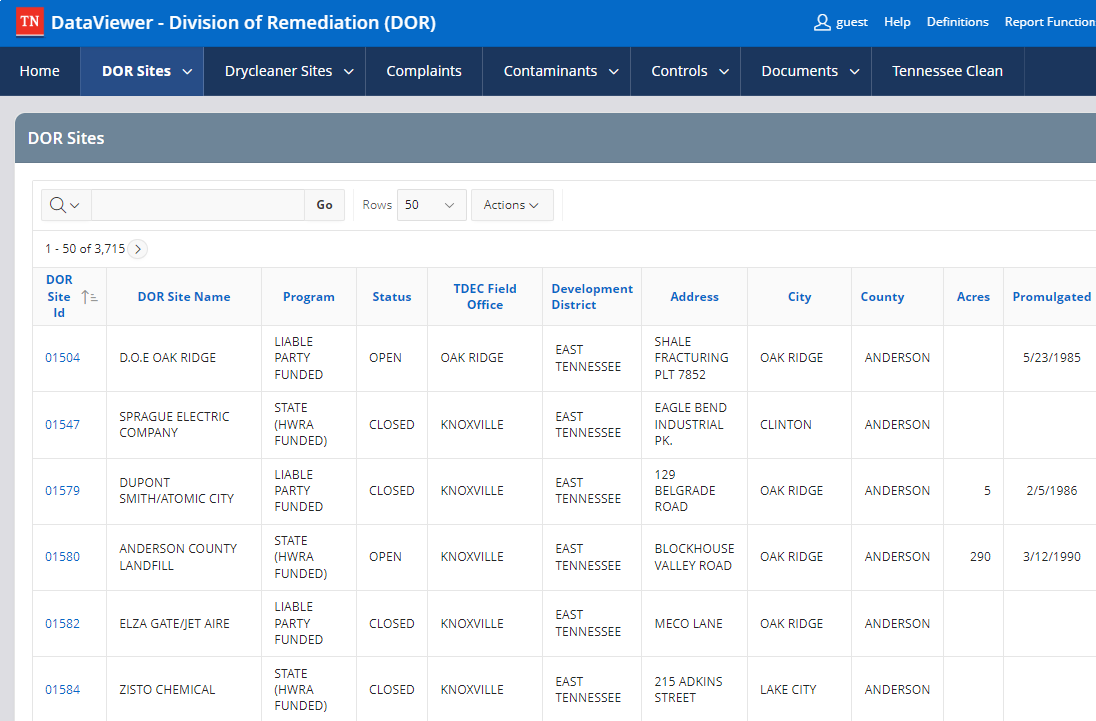Open the Actions dropdown

pyautogui.click(x=511, y=204)
